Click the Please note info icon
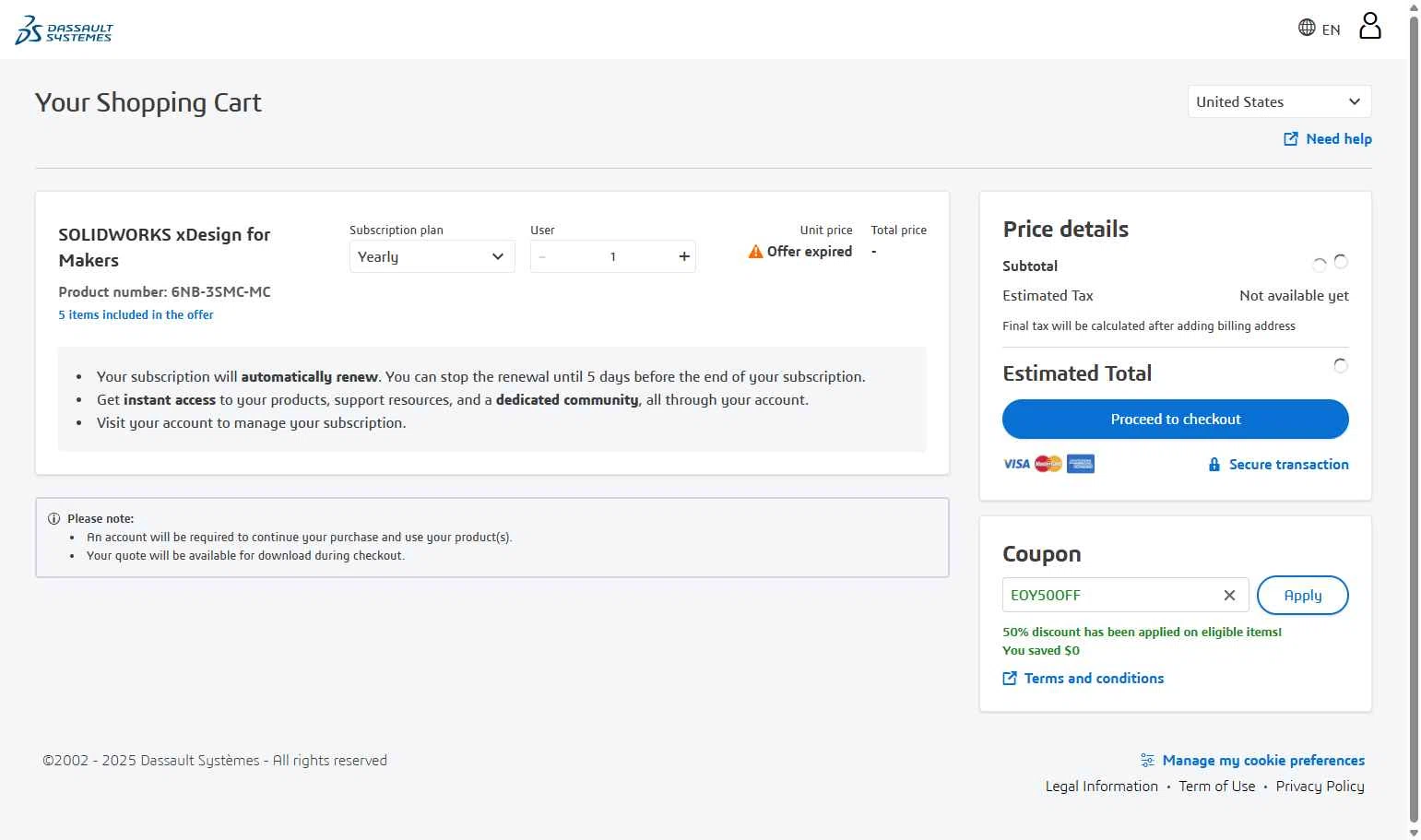The width and height of the screenshot is (1421, 840). [53, 519]
